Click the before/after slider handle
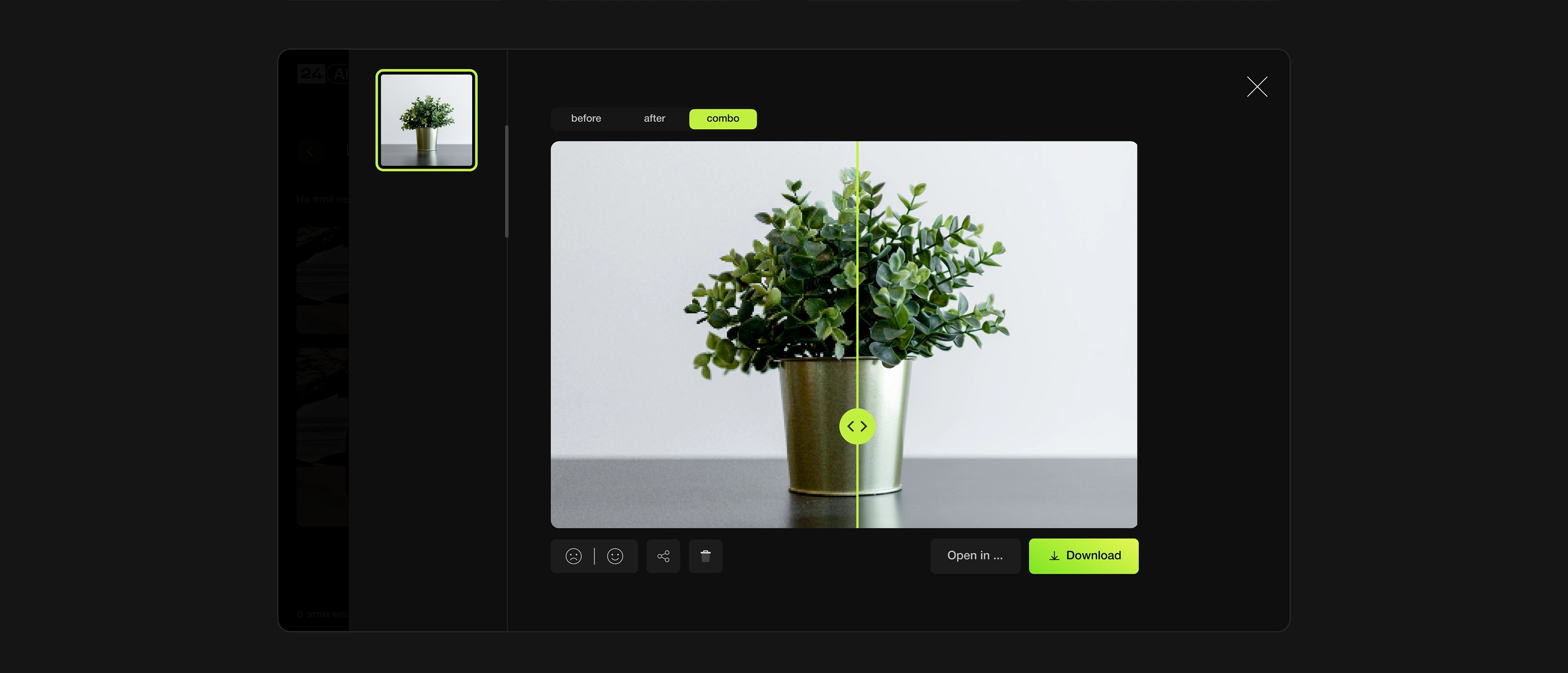 [x=857, y=426]
